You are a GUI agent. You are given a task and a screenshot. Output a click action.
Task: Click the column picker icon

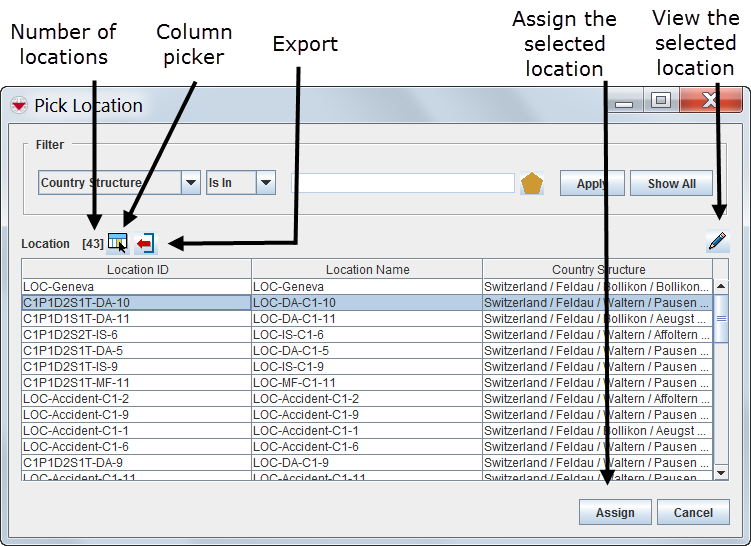click(118, 243)
